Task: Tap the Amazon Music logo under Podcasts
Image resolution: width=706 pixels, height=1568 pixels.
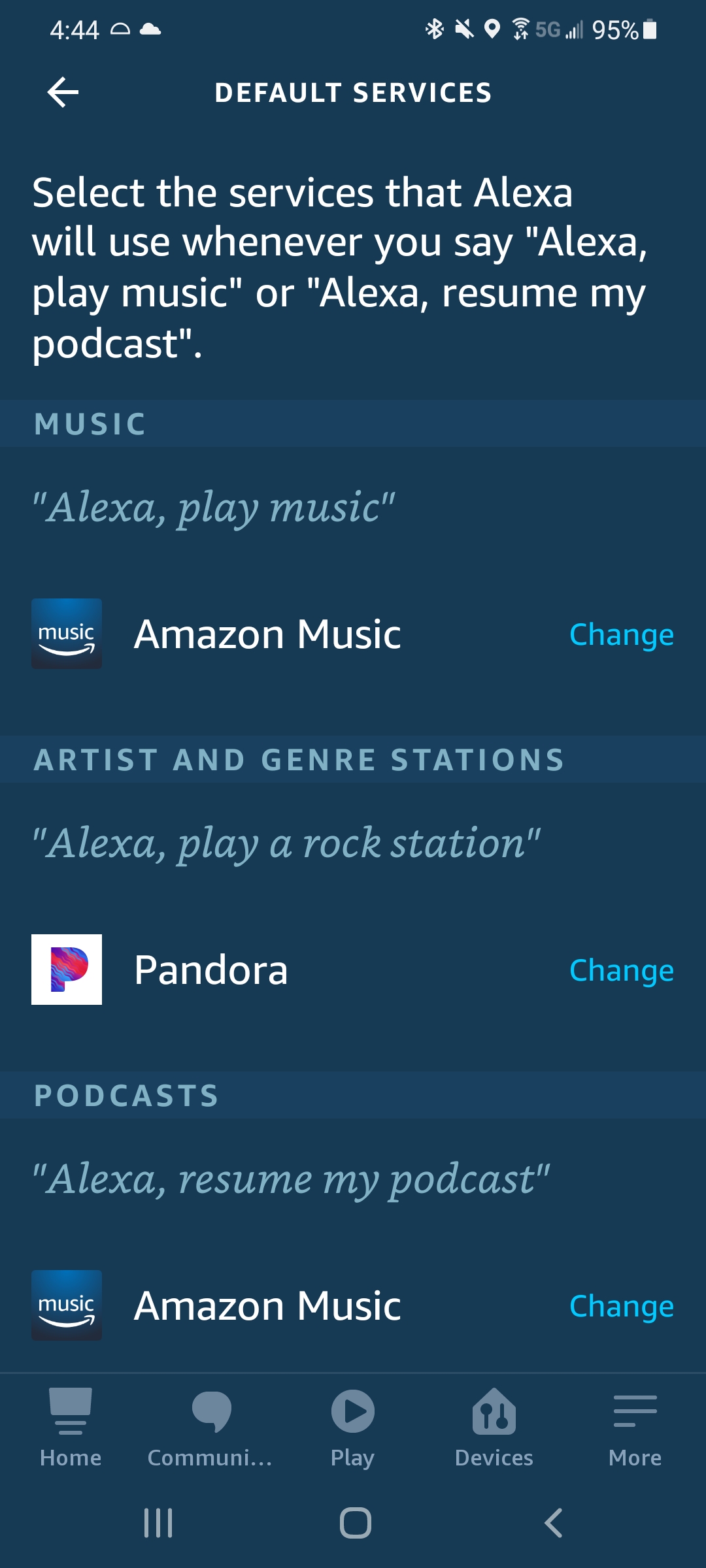Action: (67, 1305)
